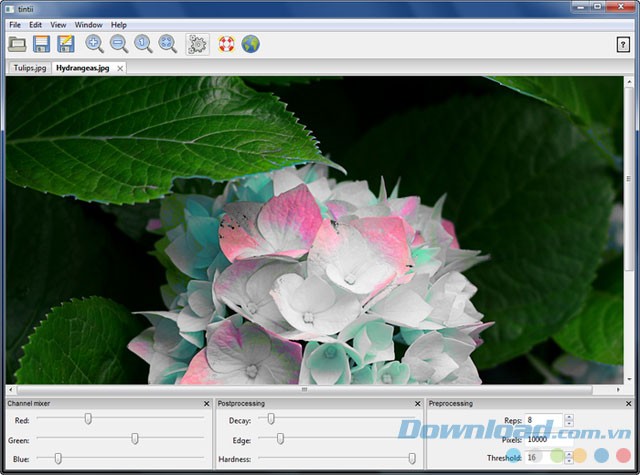Viewport: 640px width, 475px height.
Task: Click the question mark button at toolbar right
Action: [623, 44]
